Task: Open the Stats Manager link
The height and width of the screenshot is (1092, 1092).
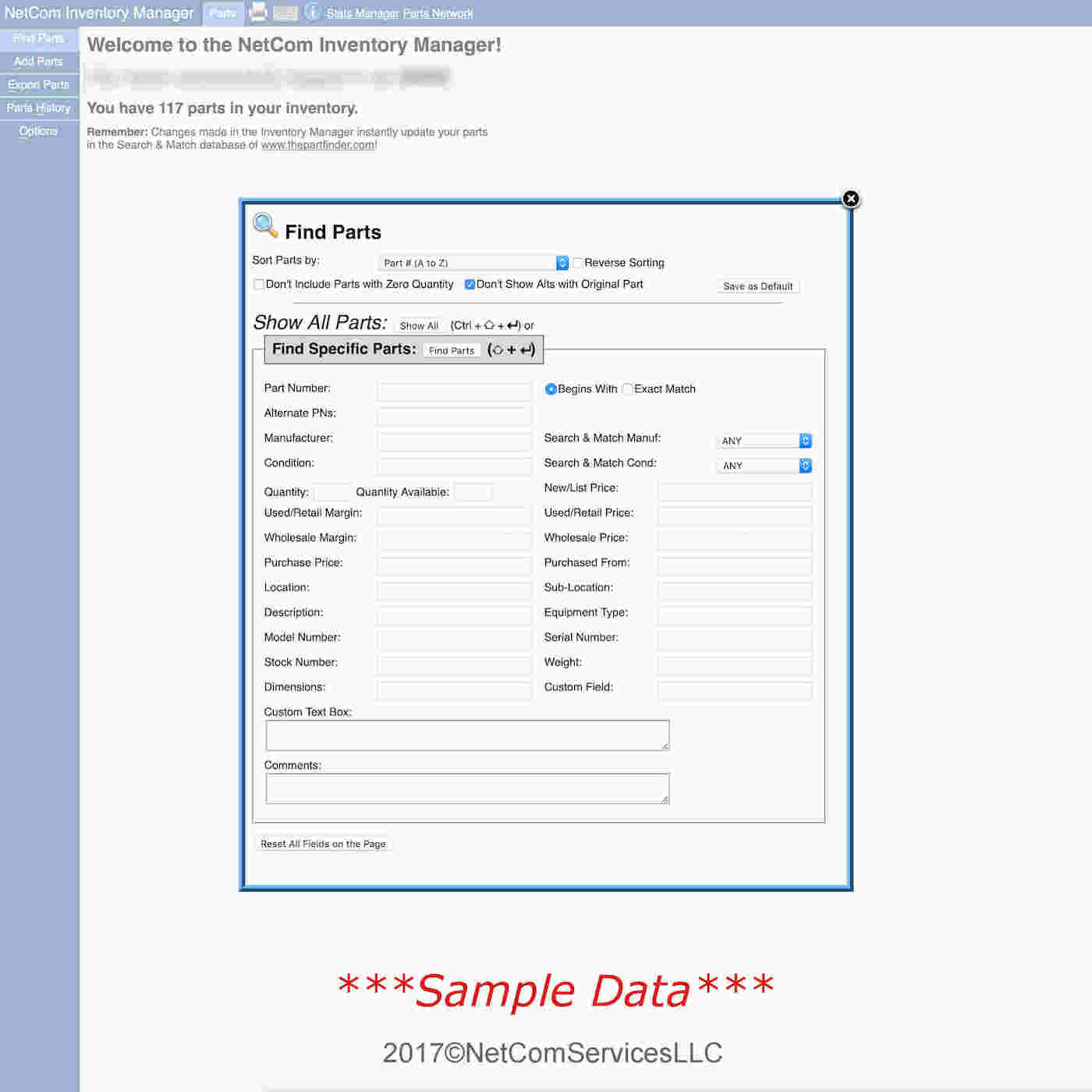Action: tap(363, 13)
